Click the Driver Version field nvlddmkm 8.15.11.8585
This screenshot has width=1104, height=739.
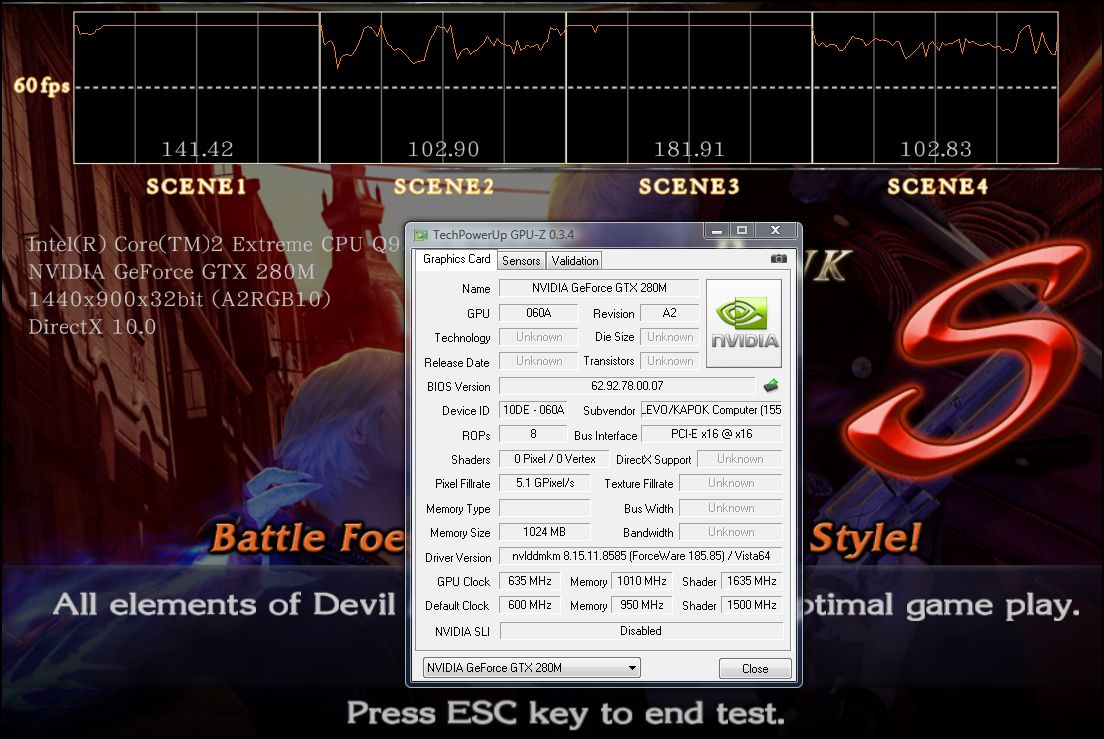tap(641, 556)
